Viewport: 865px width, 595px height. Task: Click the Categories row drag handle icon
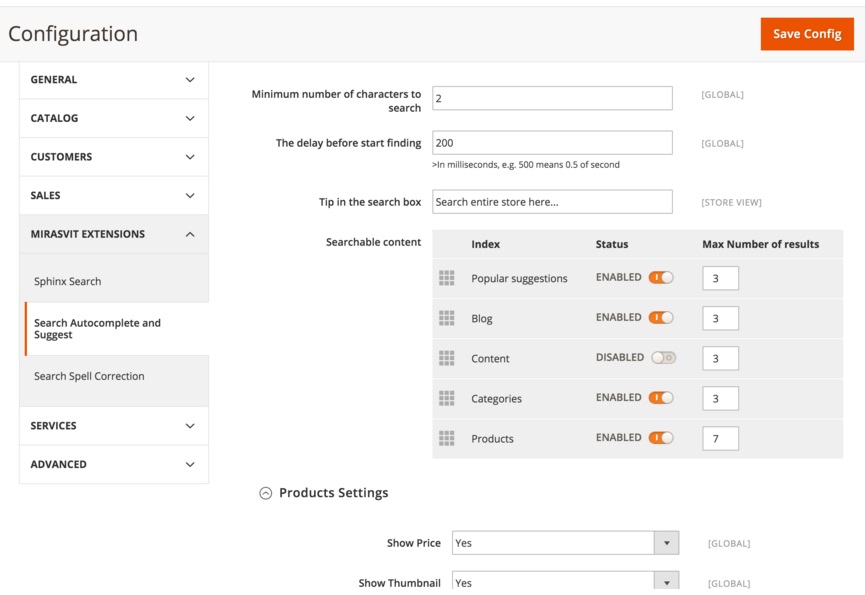(x=447, y=398)
